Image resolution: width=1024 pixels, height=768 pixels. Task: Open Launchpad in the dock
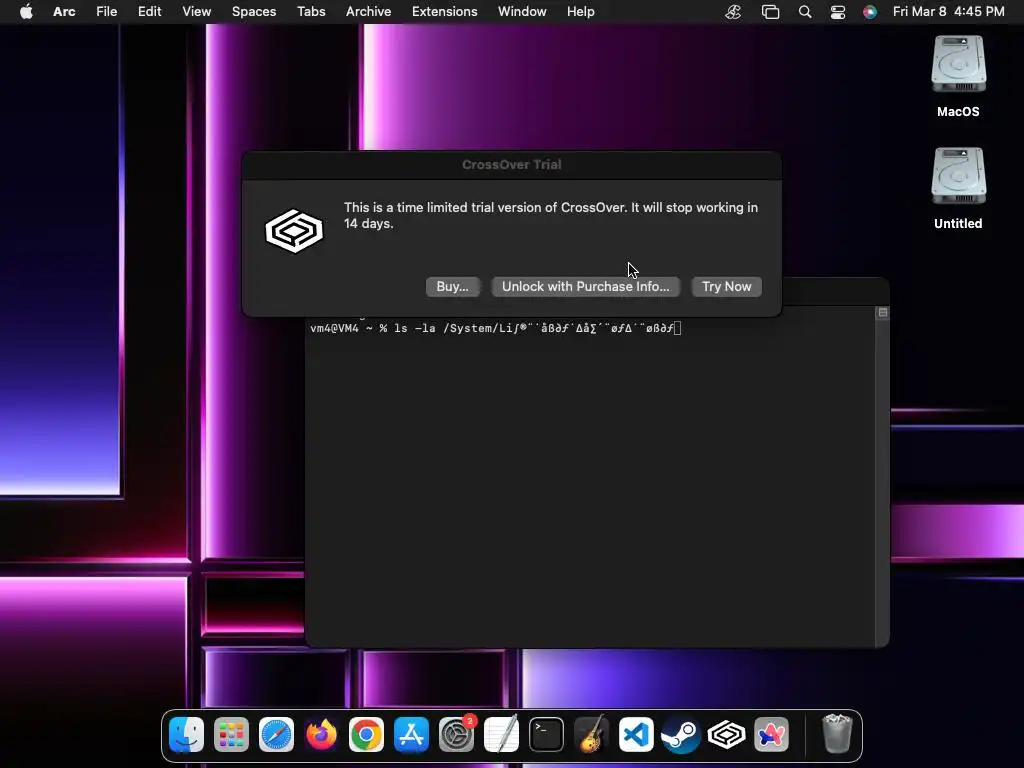pos(231,735)
